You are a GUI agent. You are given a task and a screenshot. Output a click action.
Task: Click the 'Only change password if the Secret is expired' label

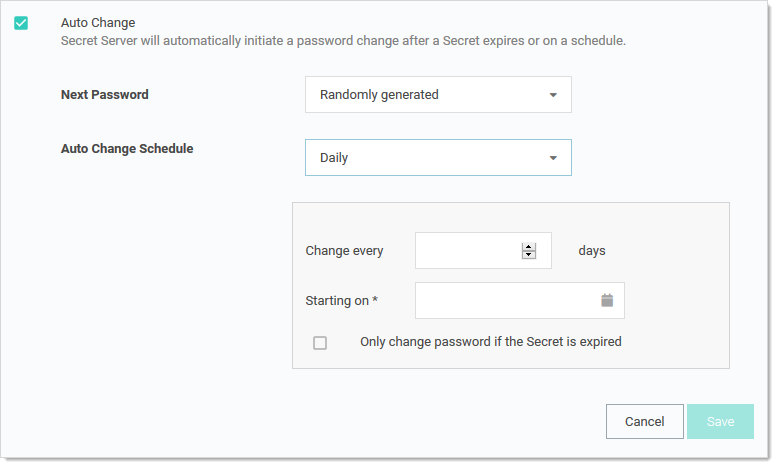click(x=490, y=342)
